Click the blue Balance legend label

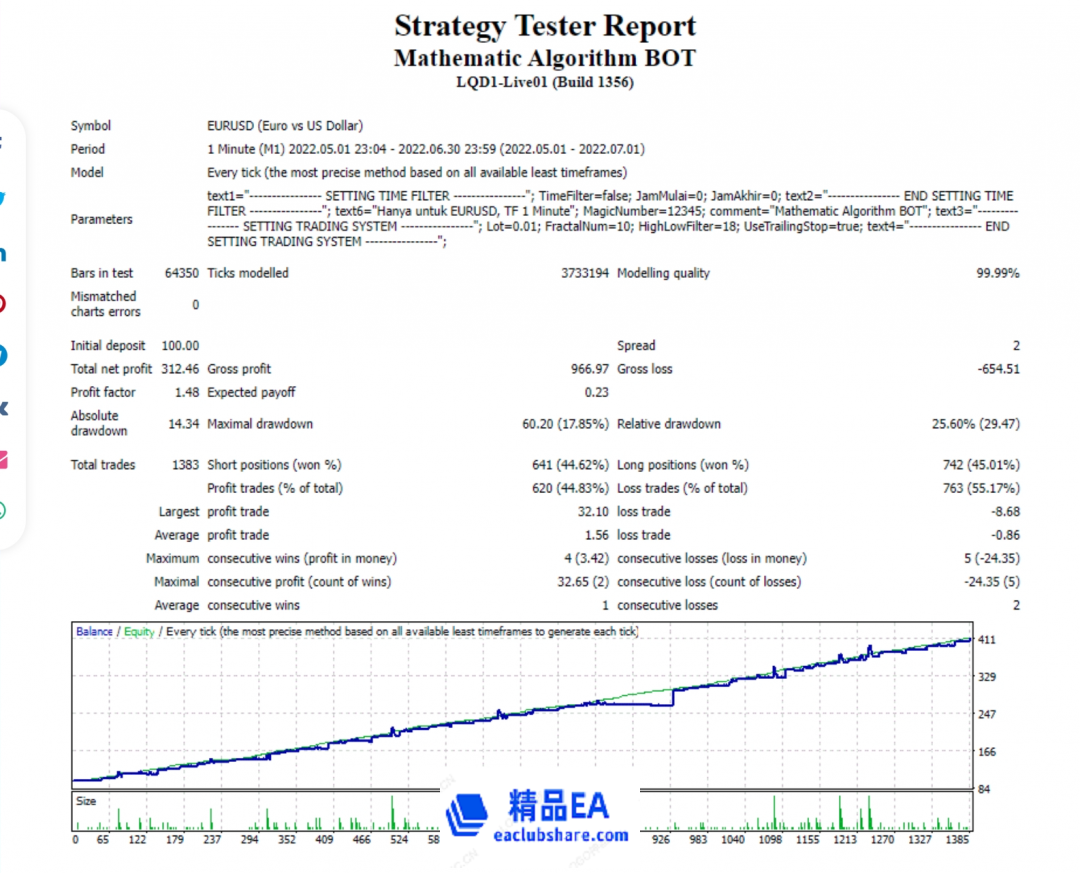click(x=94, y=632)
